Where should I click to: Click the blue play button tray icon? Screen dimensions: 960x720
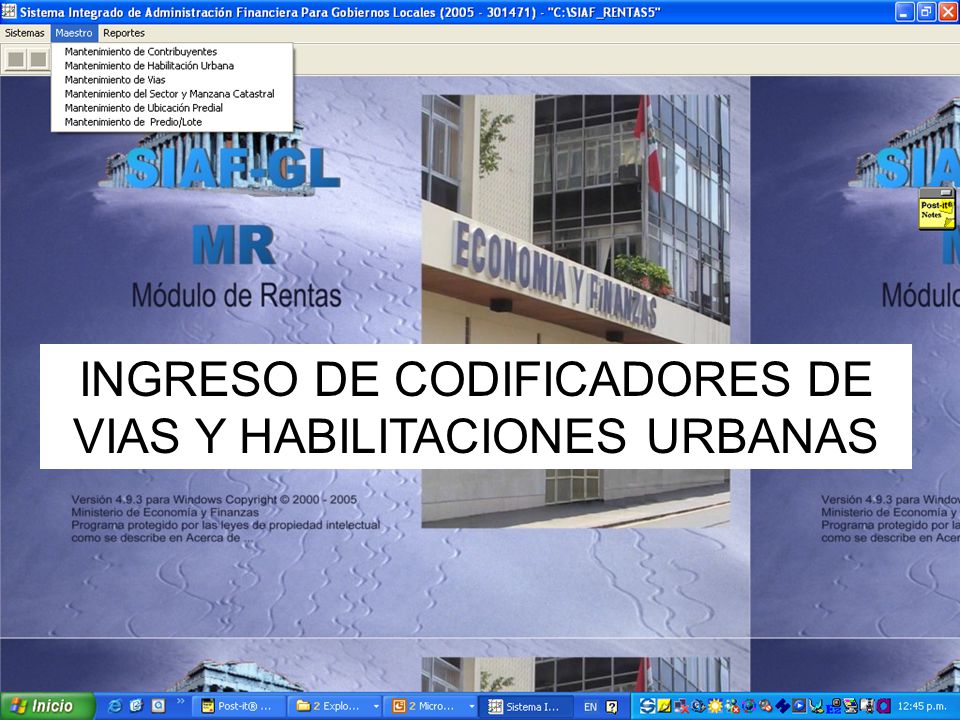tap(798, 707)
